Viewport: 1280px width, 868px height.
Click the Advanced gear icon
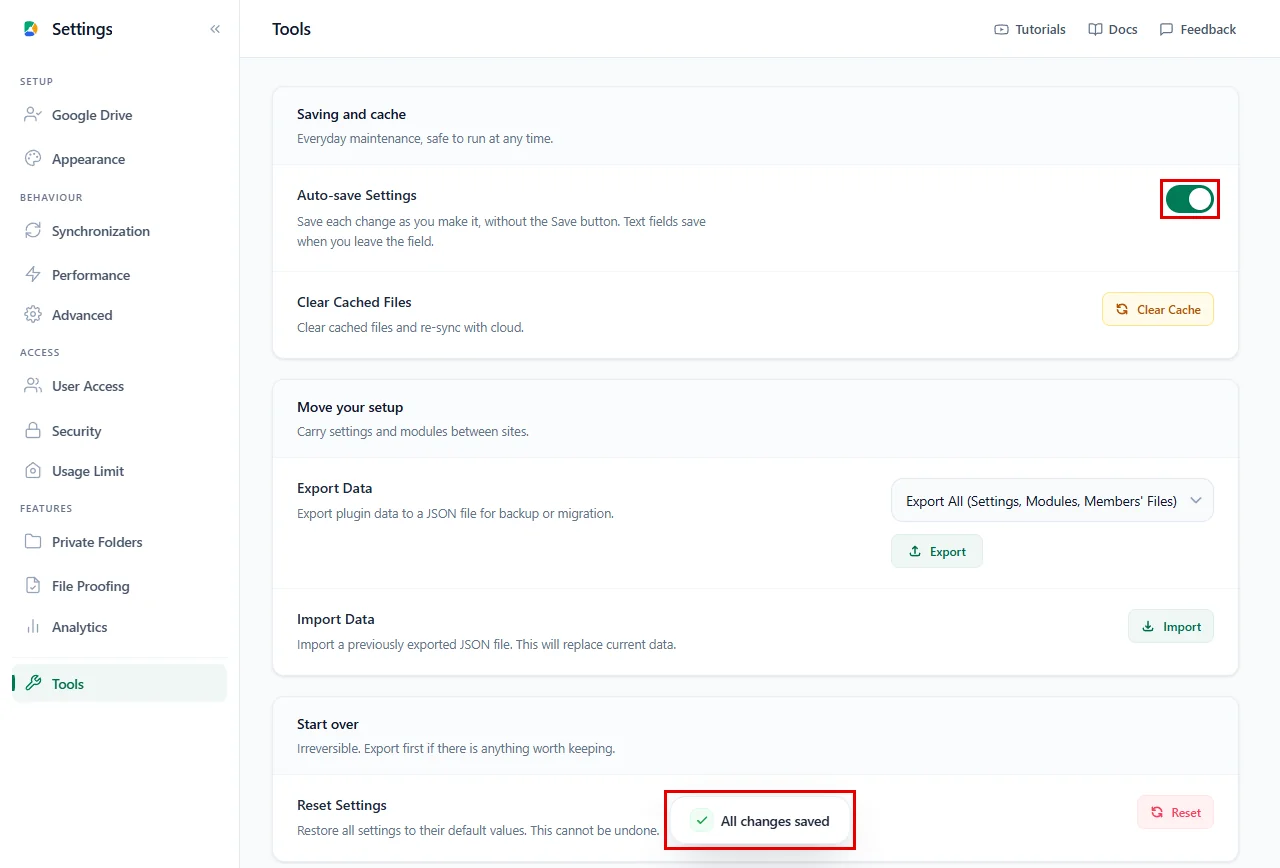click(33, 315)
